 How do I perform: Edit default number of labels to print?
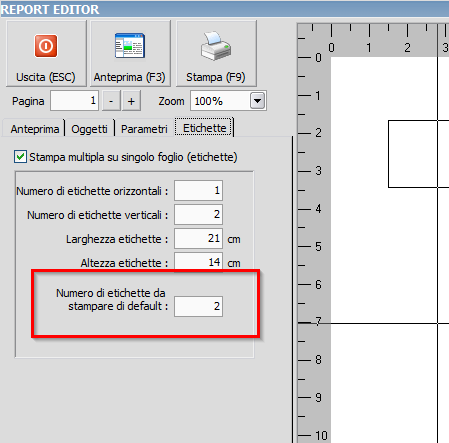pos(198,306)
